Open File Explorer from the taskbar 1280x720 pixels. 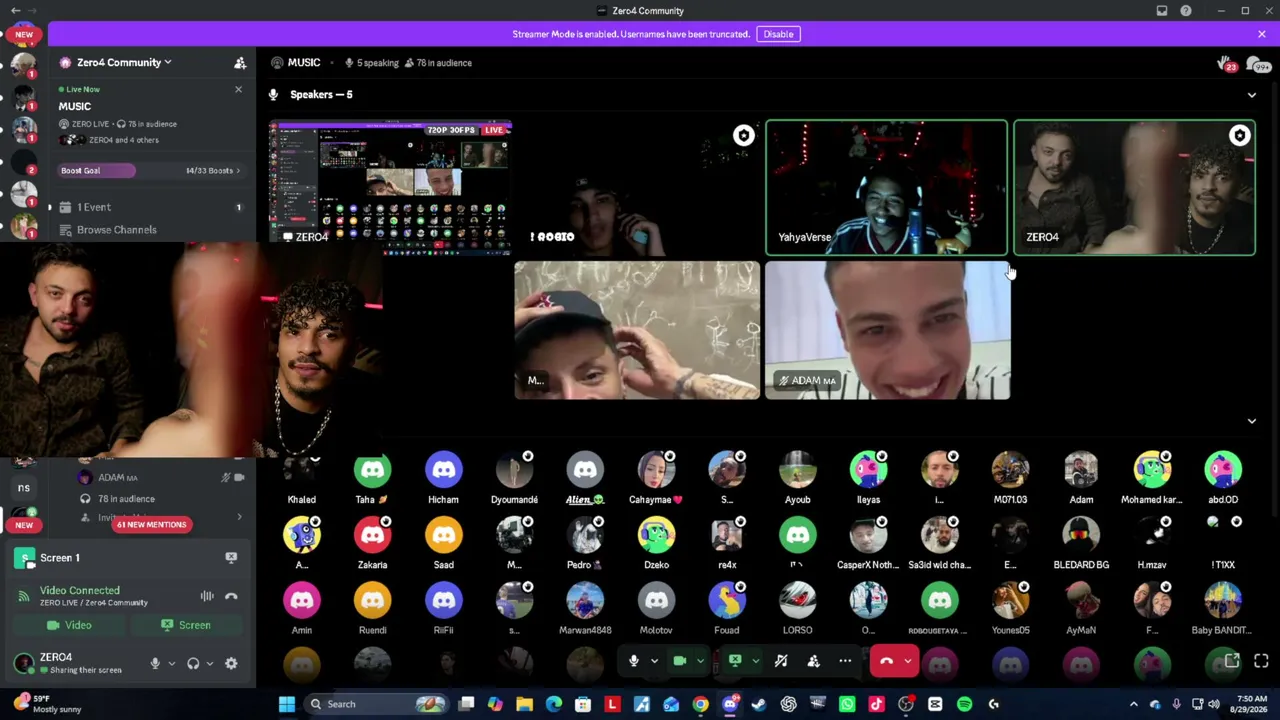(524, 704)
